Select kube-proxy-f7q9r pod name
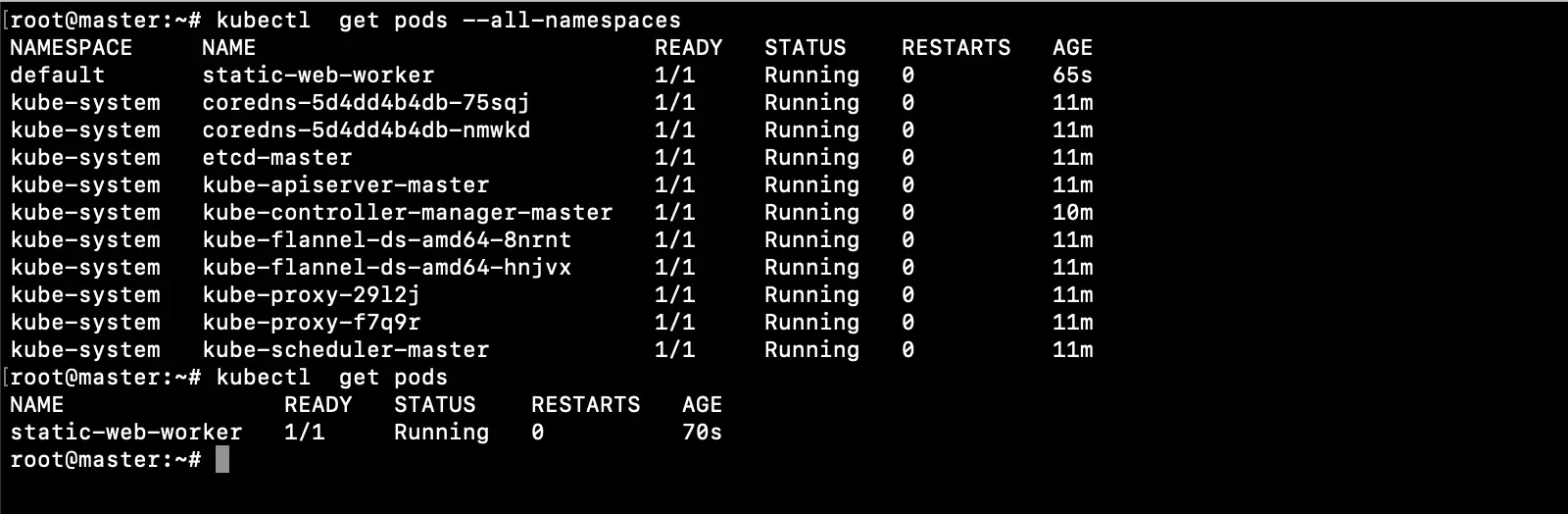 point(311,323)
